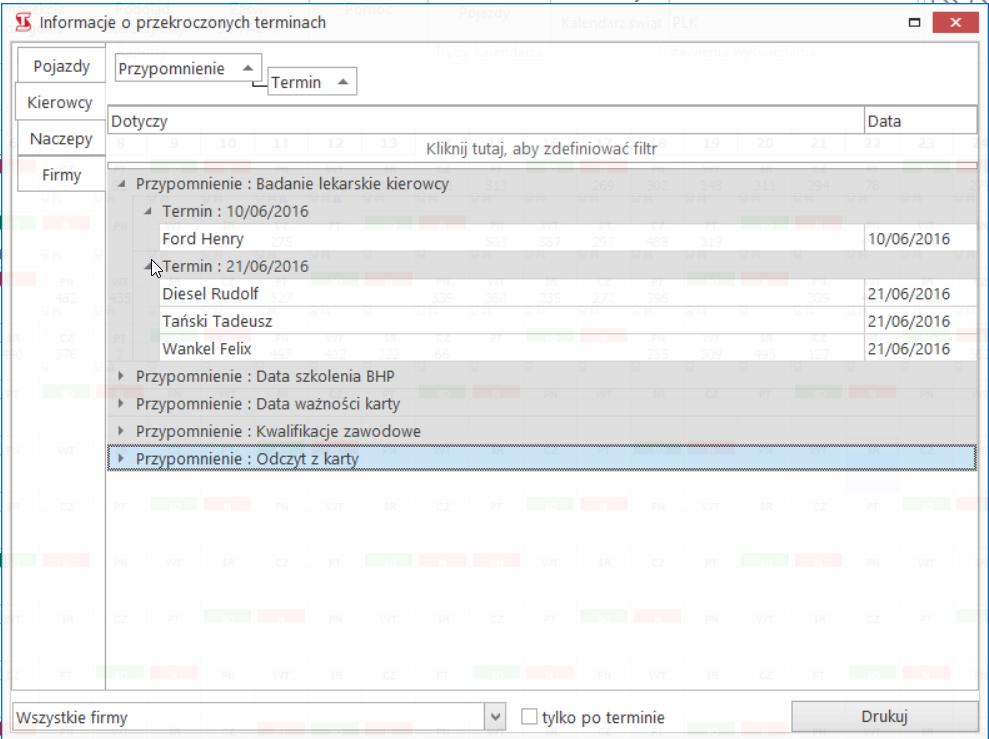Image resolution: width=989 pixels, height=739 pixels.
Task: Click the filter definition row
Action: pyautogui.click(x=541, y=149)
